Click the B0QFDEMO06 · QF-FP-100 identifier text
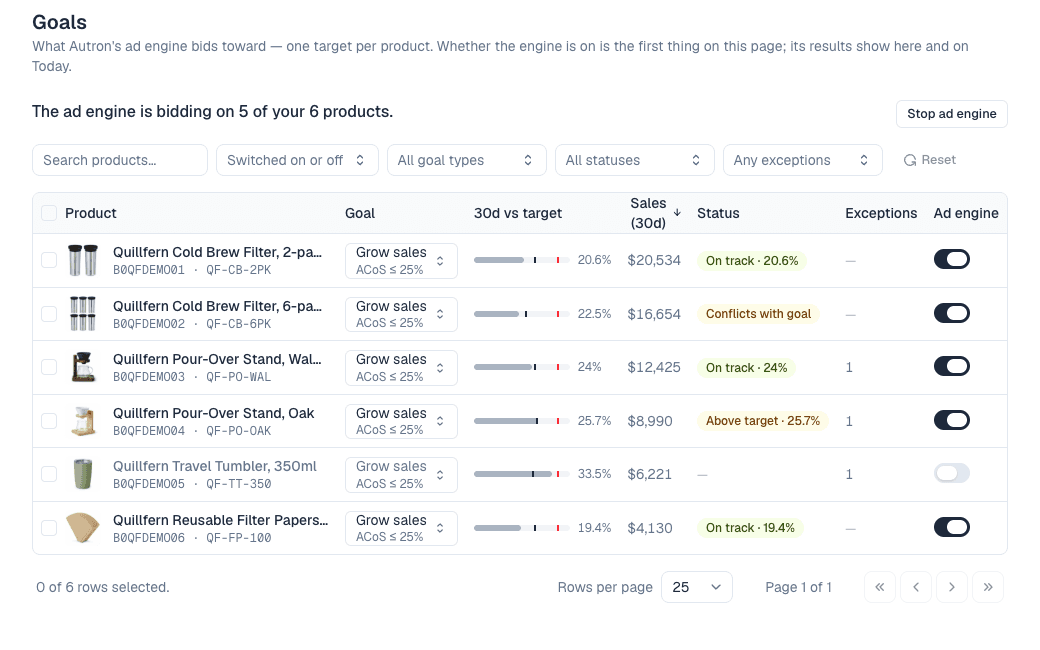Image resolution: width=1040 pixels, height=650 pixels. (x=192, y=538)
